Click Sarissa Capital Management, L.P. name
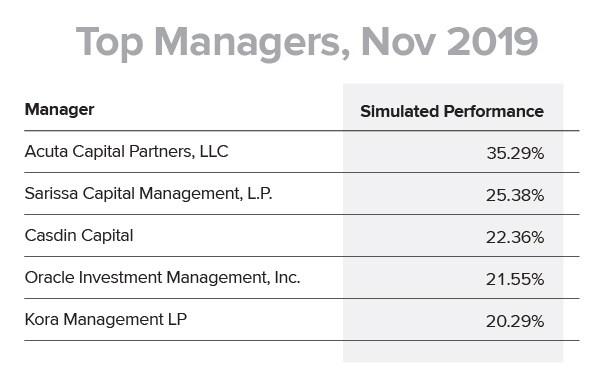Viewport: 594px width, 378px height. pos(148,194)
